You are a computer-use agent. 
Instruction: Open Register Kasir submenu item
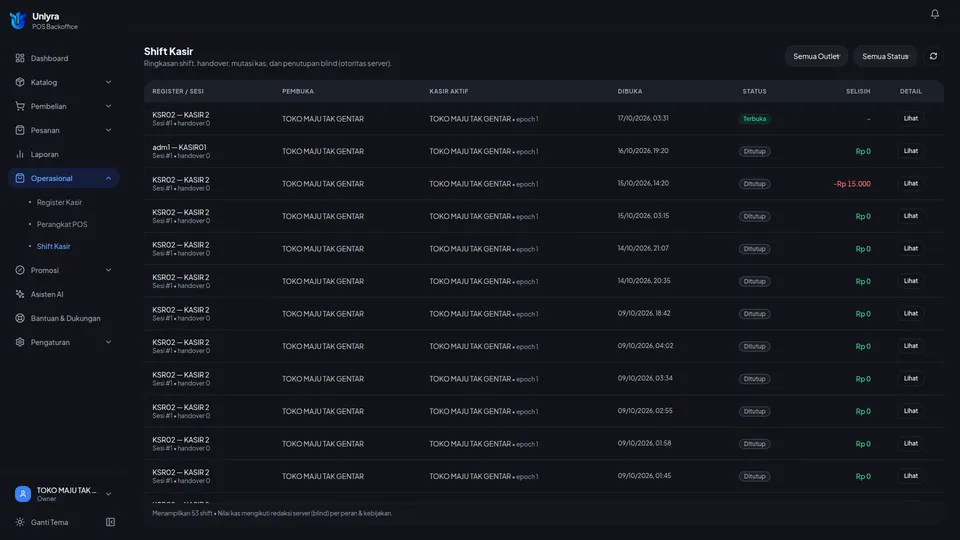tap(59, 202)
